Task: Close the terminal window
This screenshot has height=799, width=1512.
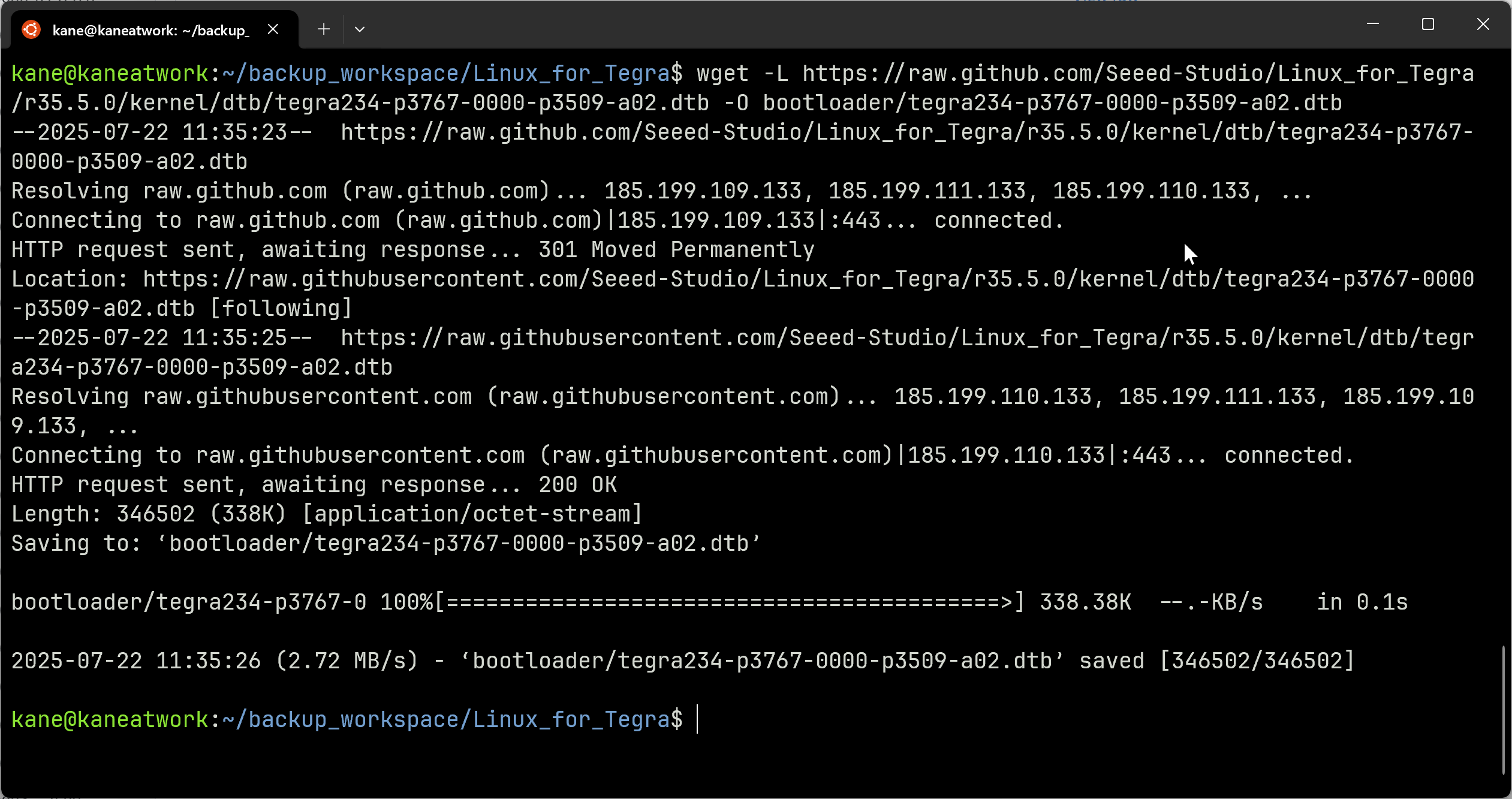Action: pyautogui.click(x=1483, y=24)
